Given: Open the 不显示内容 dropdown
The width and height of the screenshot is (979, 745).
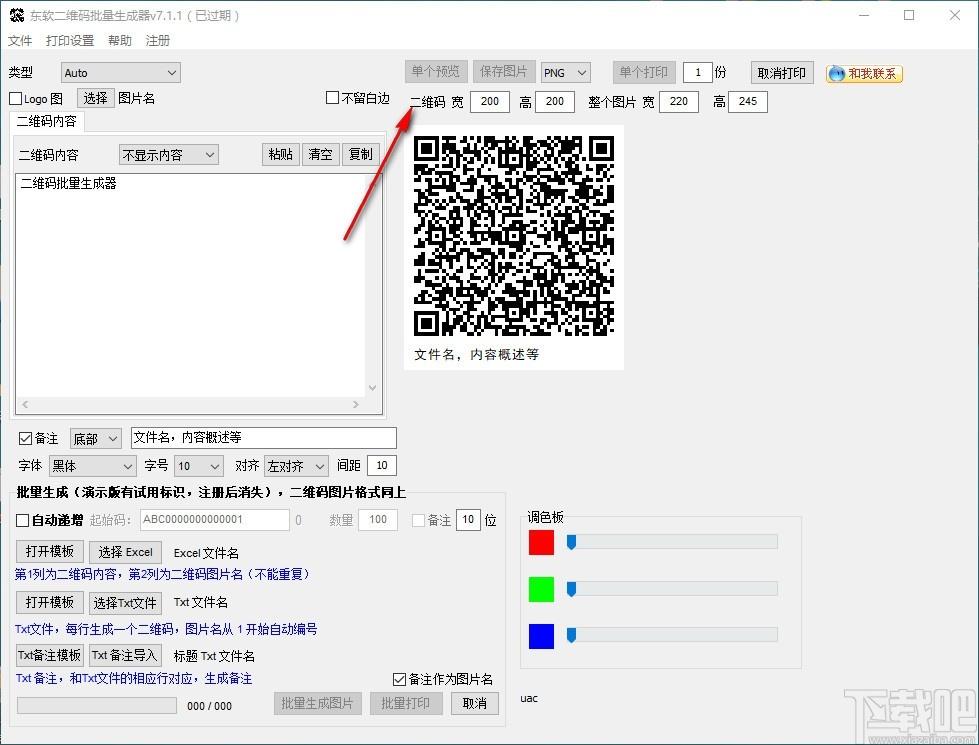Looking at the screenshot, I should [x=169, y=154].
